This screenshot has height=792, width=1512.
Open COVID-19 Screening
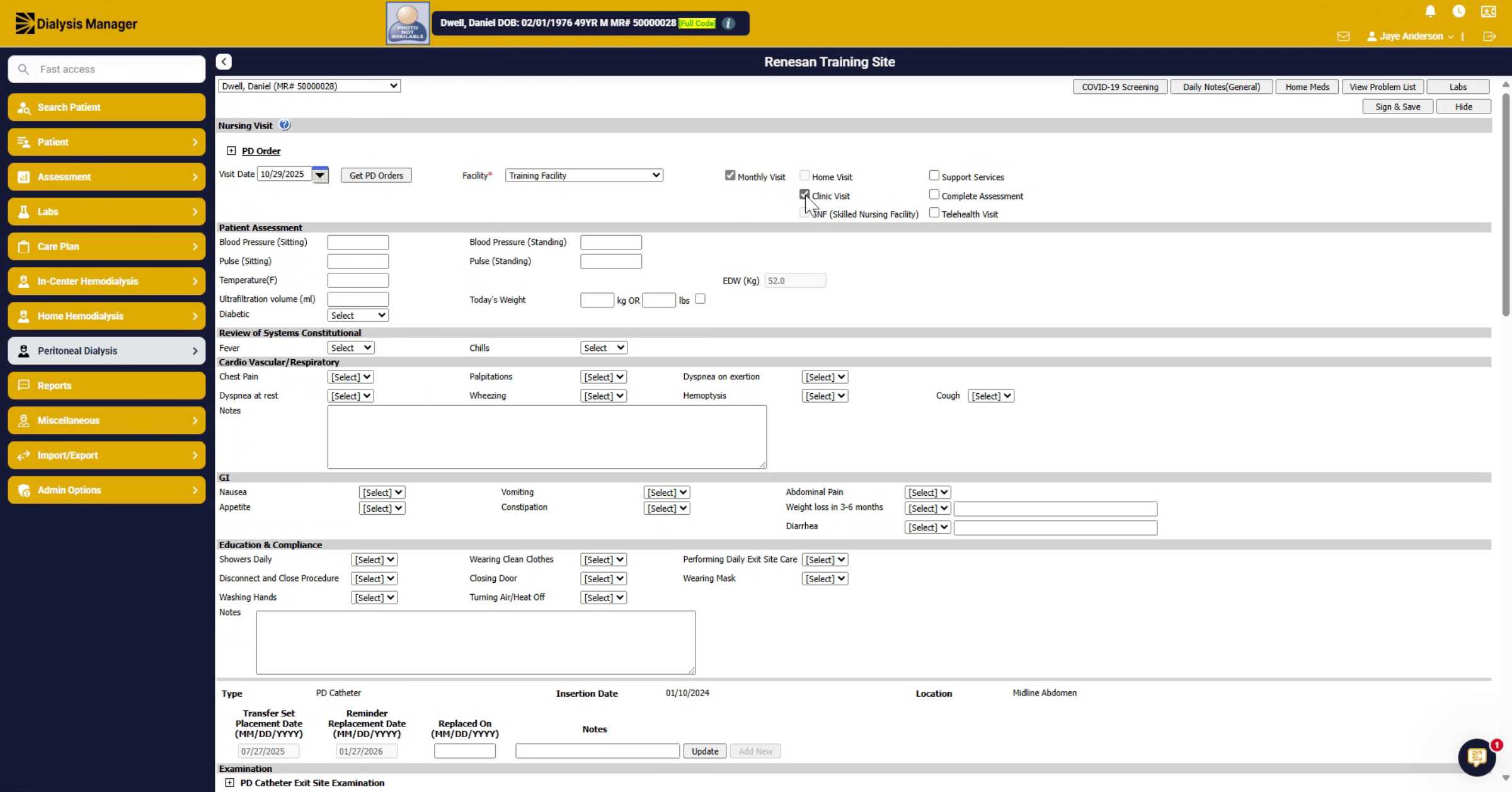1120,87
